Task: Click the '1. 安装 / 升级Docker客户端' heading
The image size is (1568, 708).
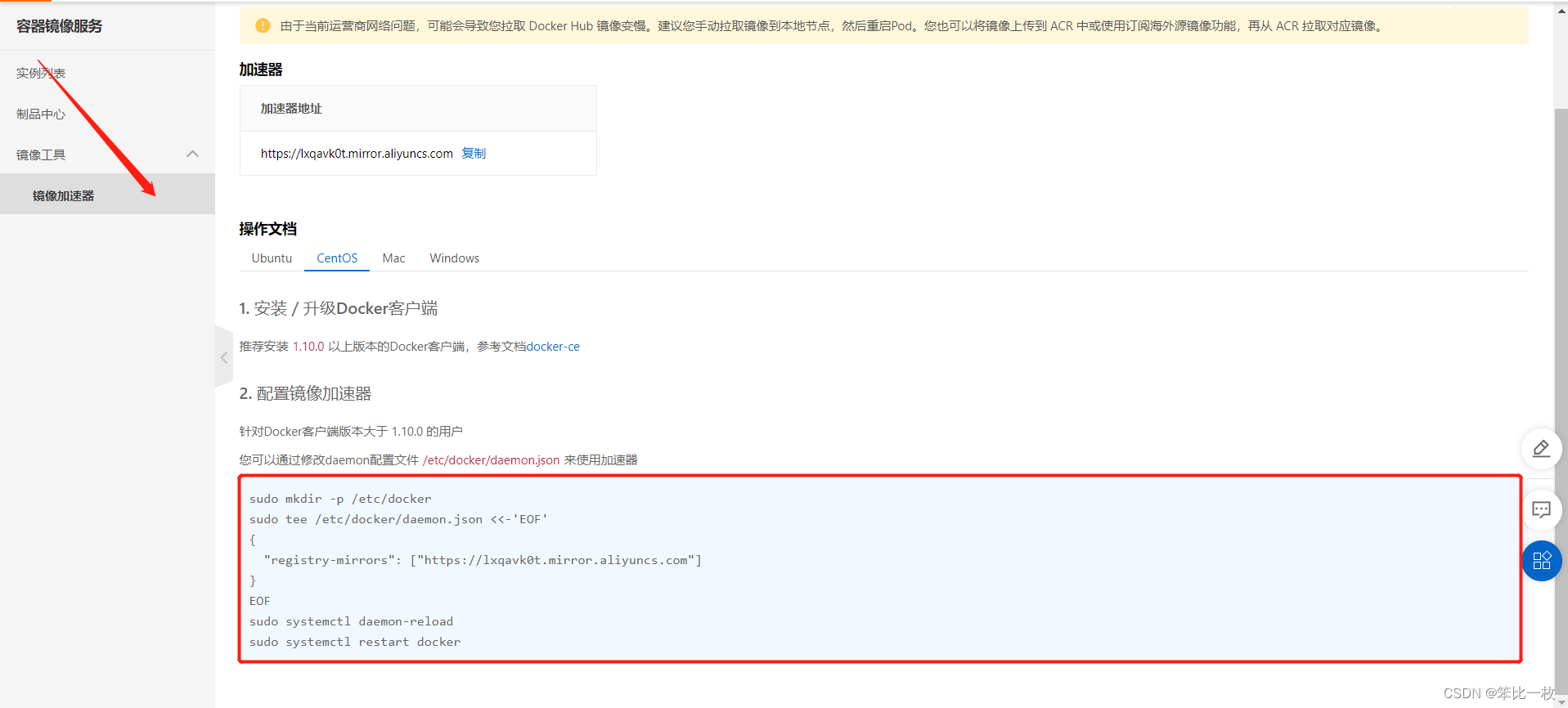Action: (x=338, y=308)
